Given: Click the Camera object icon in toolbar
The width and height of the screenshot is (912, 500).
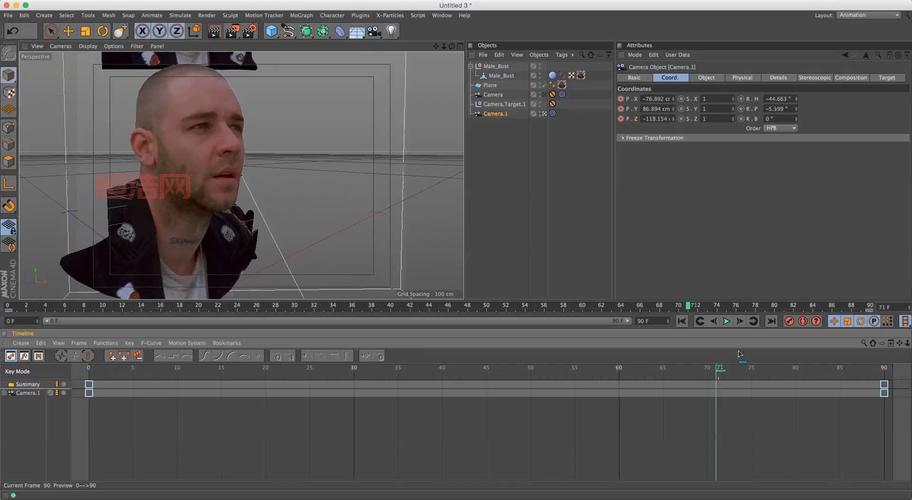Looking at the screenshot, I should pos(374,31).
